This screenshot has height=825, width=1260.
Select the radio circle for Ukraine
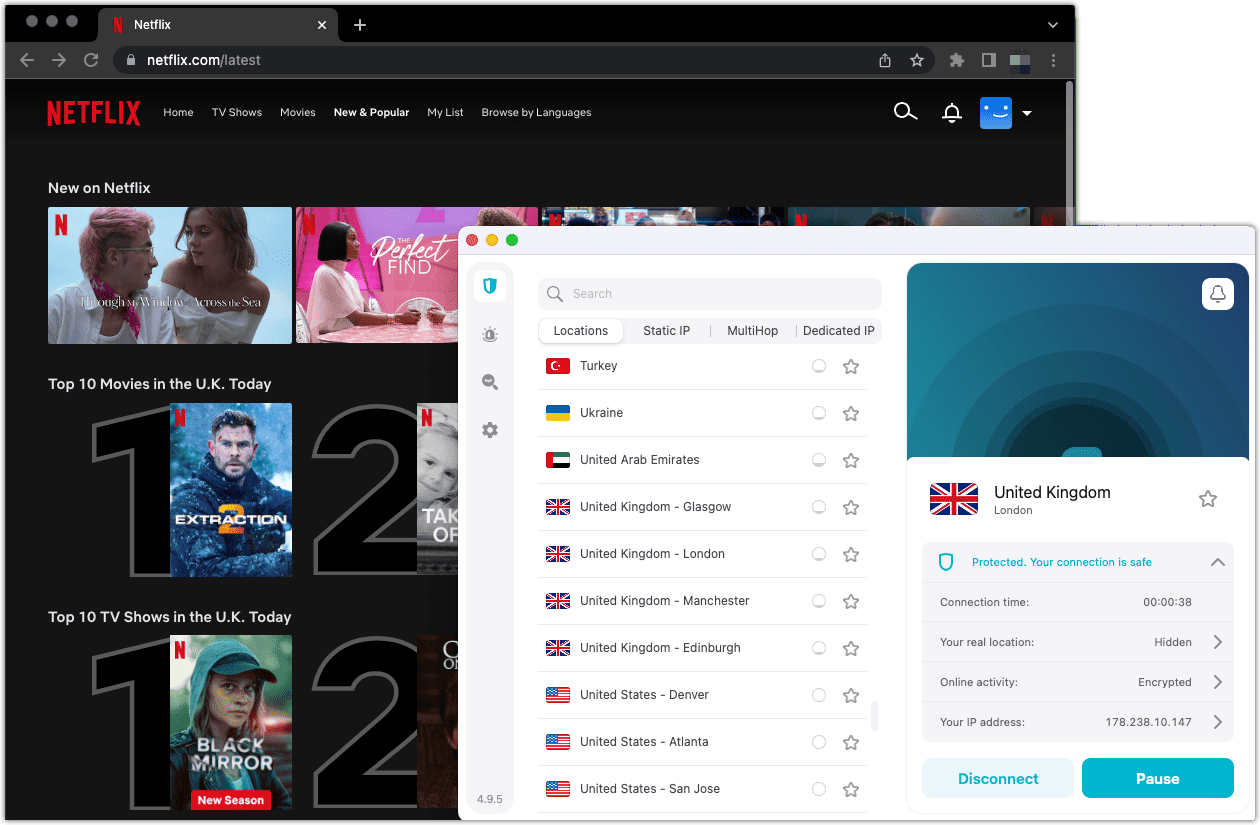pos(819,413)
